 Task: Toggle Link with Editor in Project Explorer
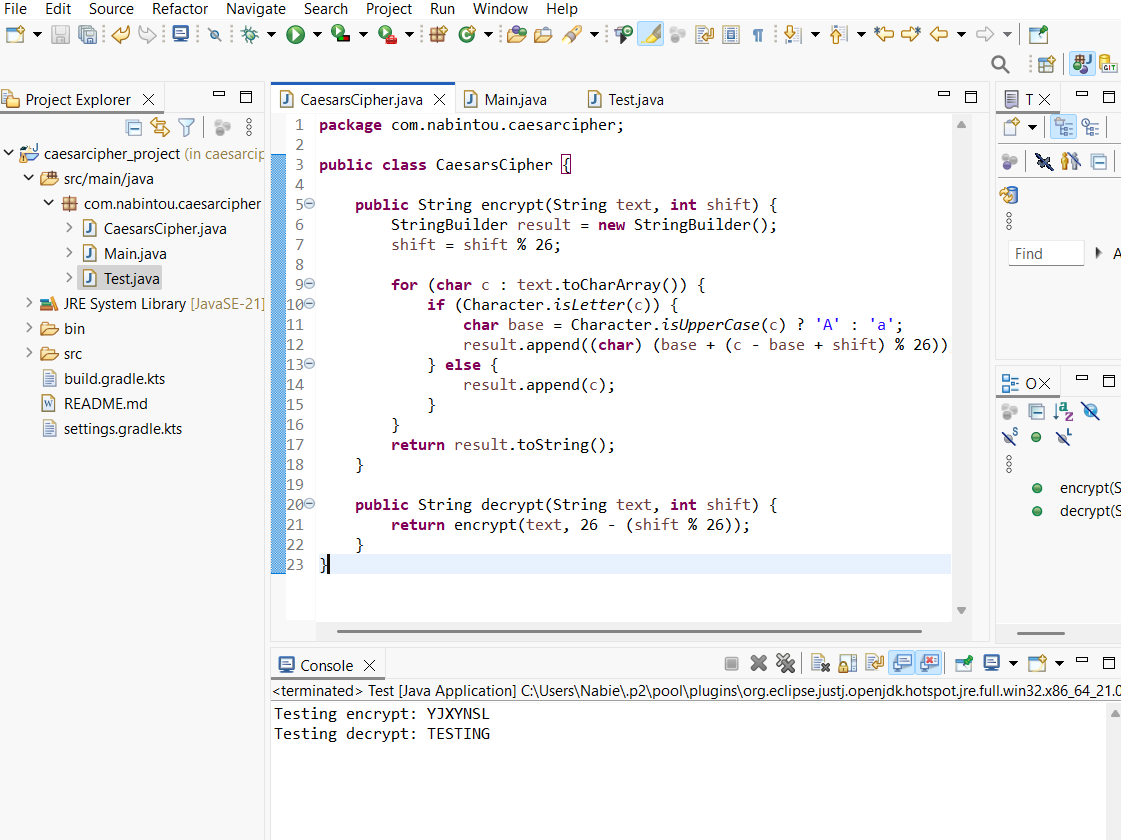click(x=160, y=128)
